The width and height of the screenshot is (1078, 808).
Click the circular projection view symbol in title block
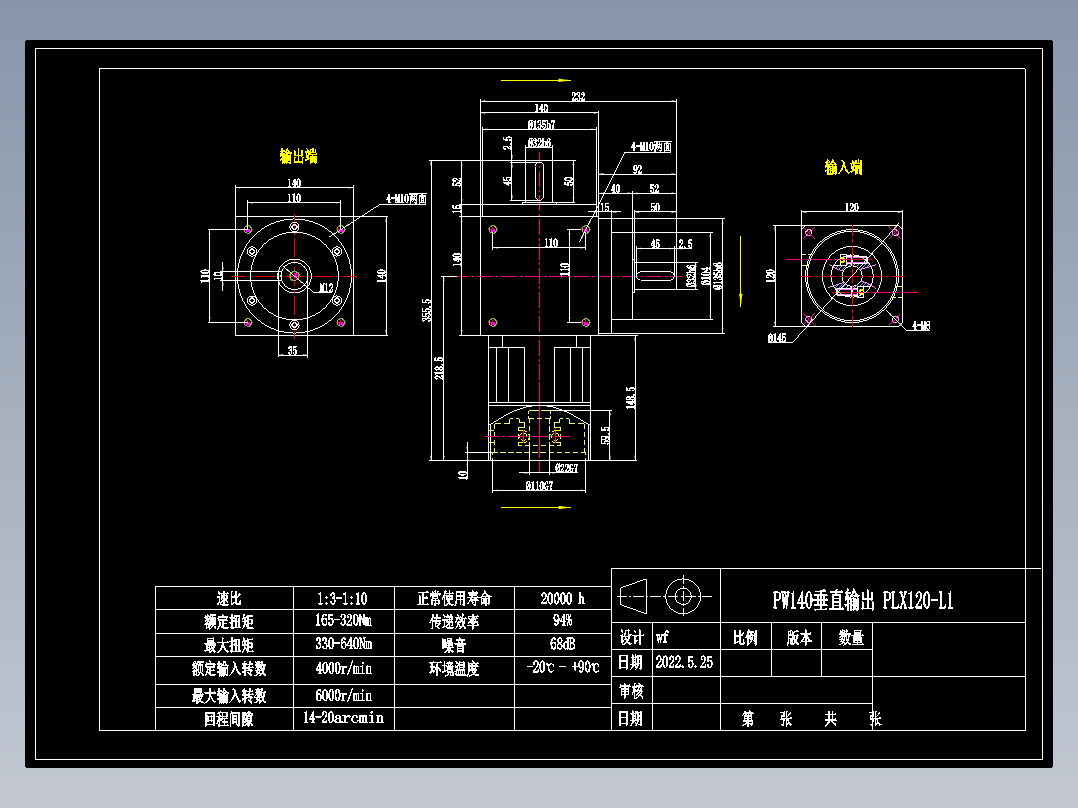(682, 597)
